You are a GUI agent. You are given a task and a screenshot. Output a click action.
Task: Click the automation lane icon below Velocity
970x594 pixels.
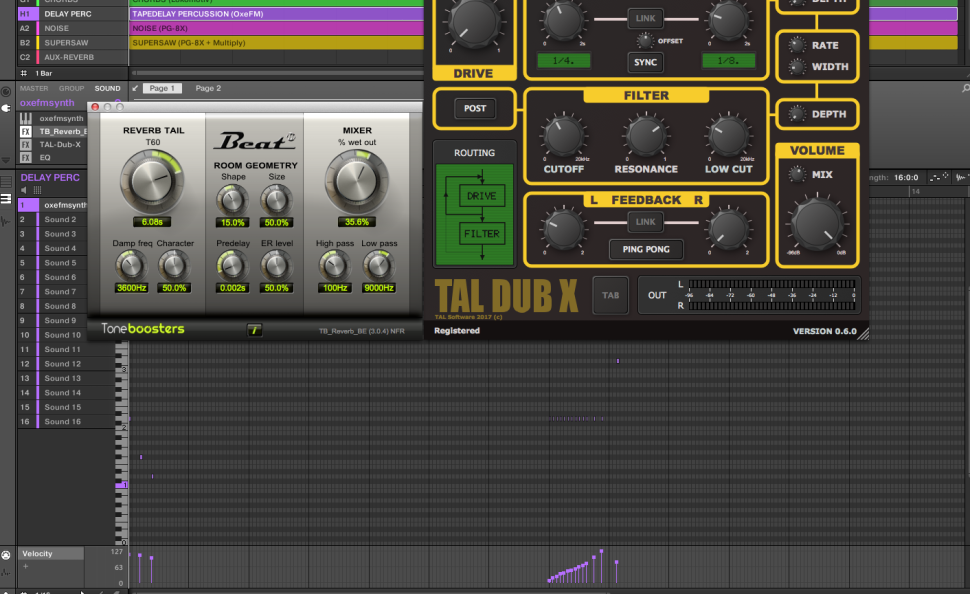[6, 572]
